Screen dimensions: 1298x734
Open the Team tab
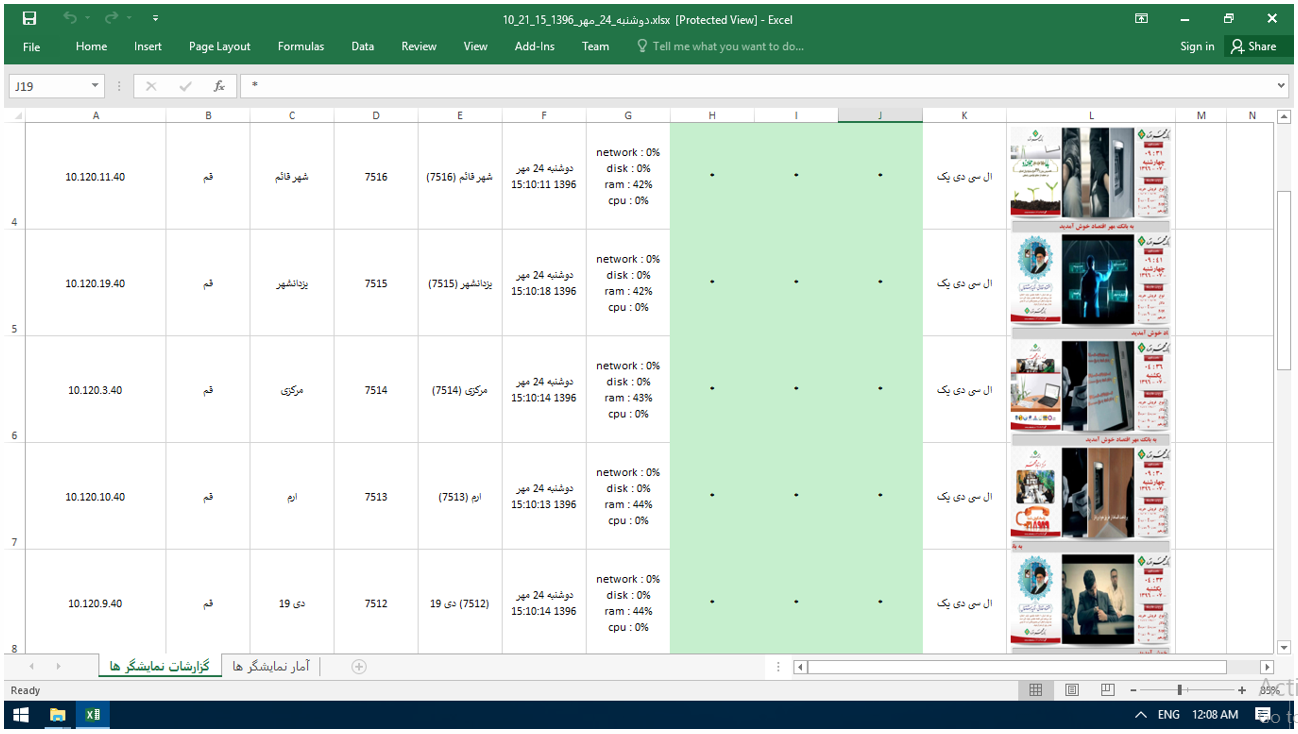596,46
